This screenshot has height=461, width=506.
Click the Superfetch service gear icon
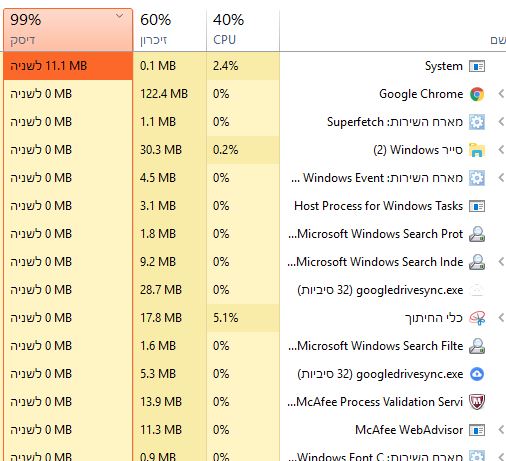pyautogui.click(x=477, y=122)
